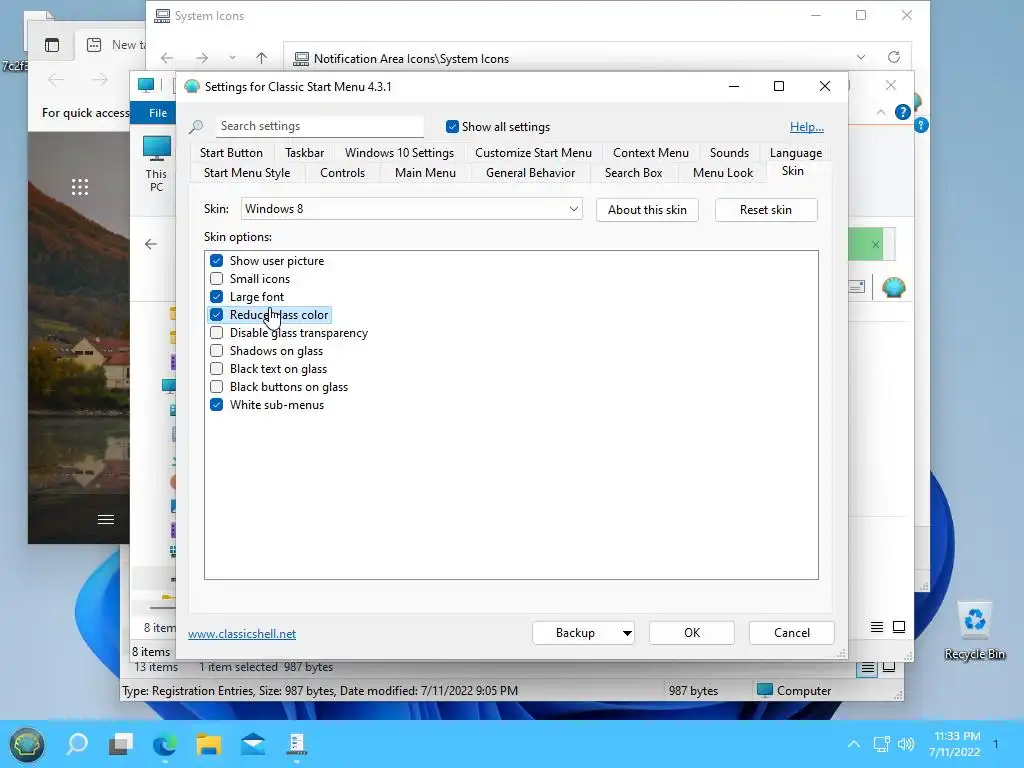The image size is (1024, 768).
Task: Click the control panel app taskbar icon
Action: (296, 744)
